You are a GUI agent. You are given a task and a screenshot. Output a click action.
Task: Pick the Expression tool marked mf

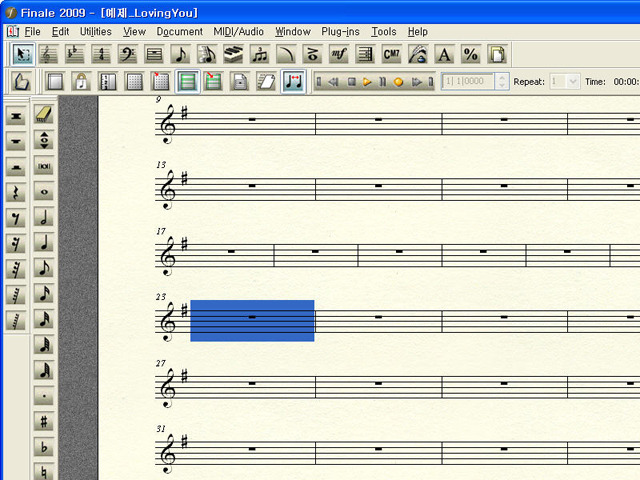pos(339,54)
